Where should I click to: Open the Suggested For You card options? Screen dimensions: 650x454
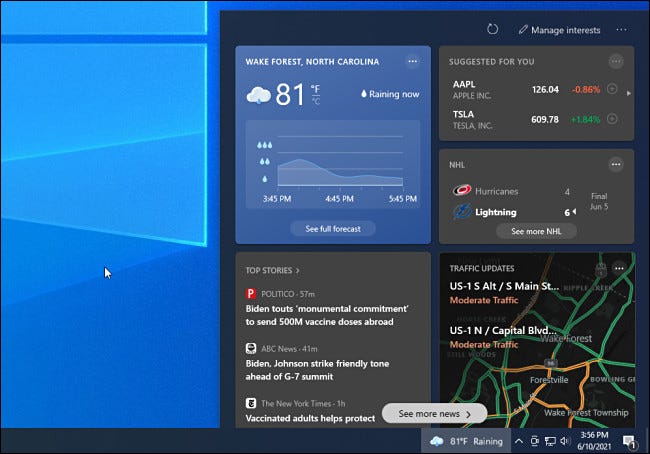(616, 61)
